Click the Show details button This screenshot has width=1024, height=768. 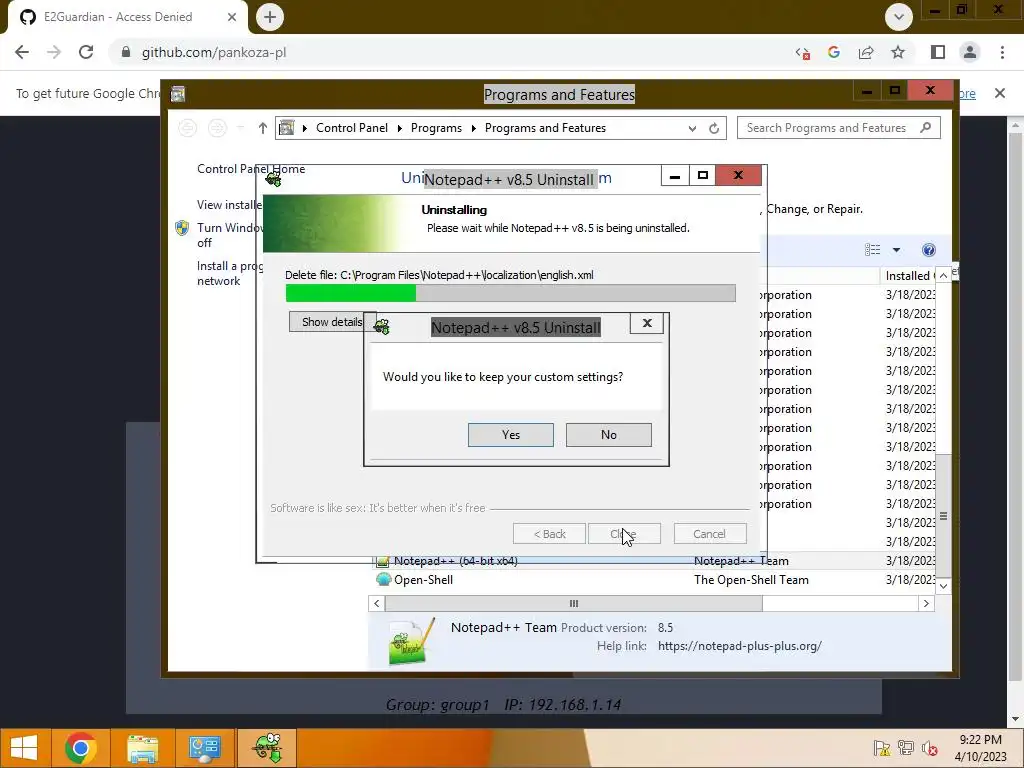click(x=332, y=322)
